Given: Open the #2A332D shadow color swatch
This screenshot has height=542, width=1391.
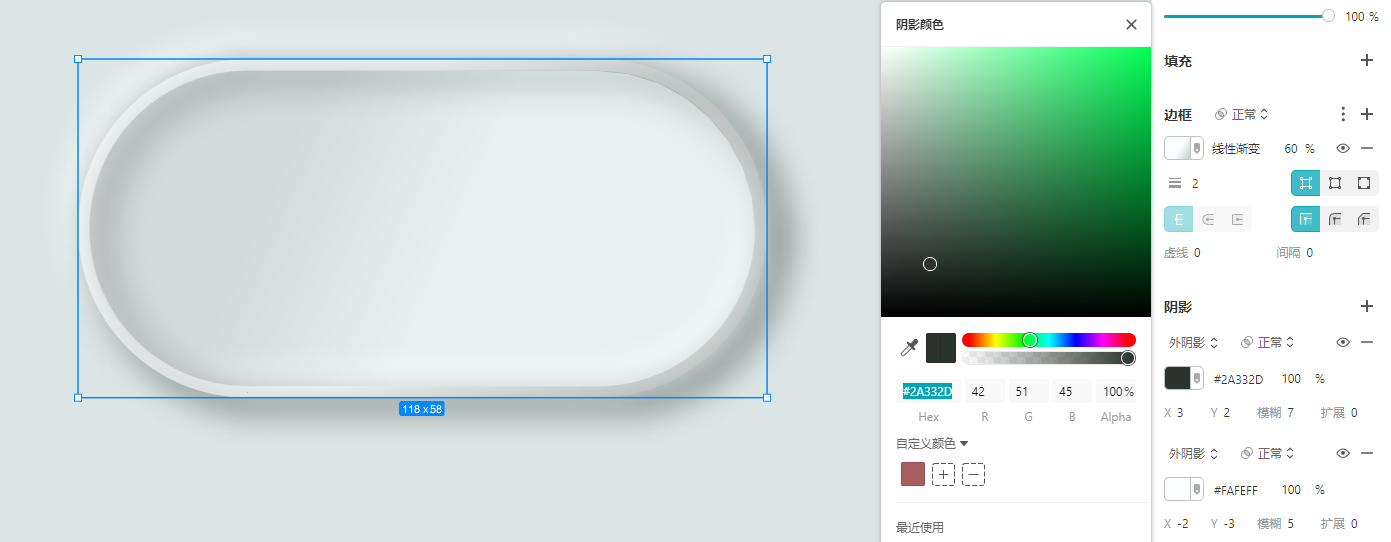Looking at the screenshot, I should point(1184,378).
